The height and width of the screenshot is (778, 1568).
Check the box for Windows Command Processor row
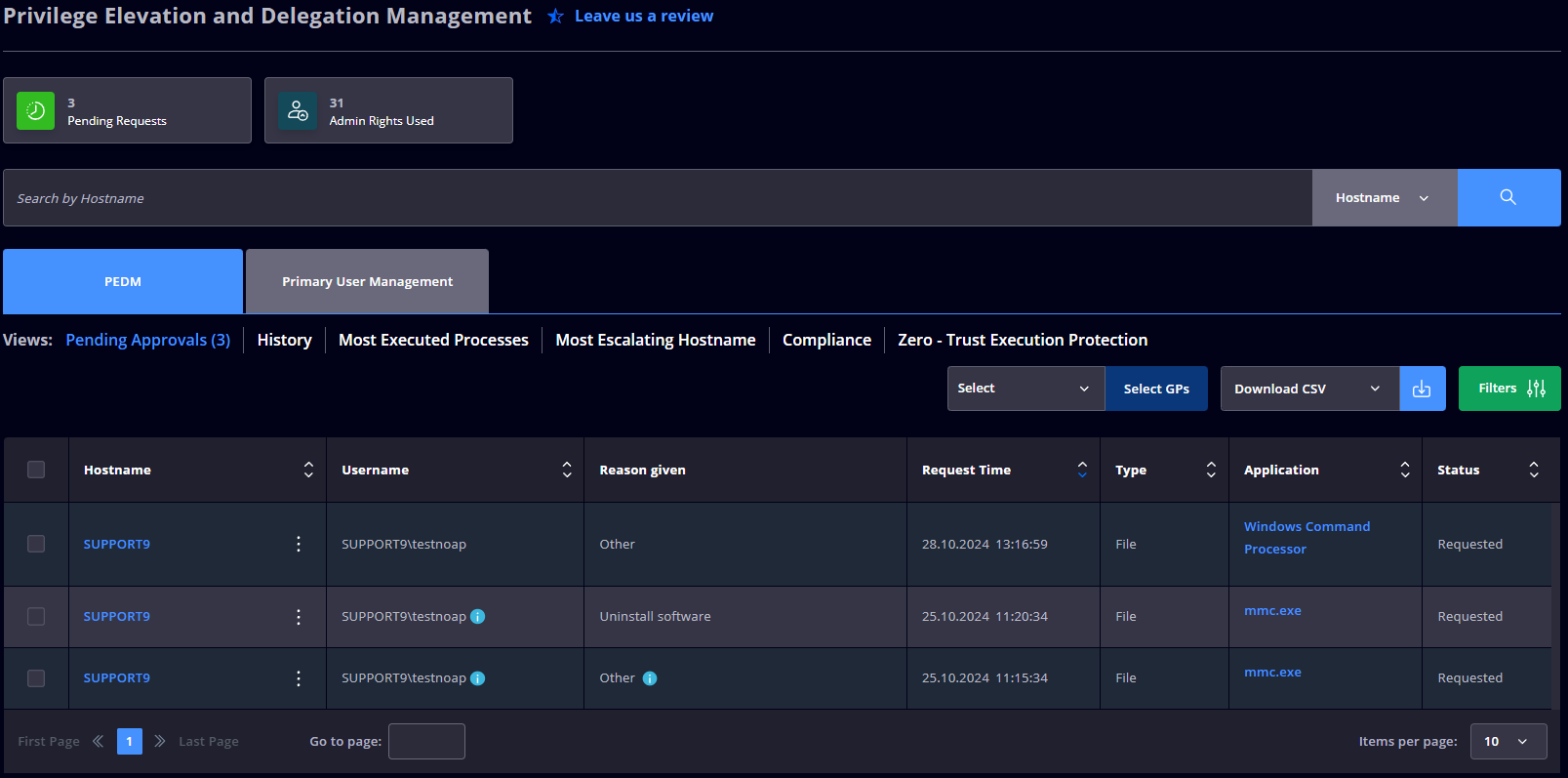click(x=36, y=544)
